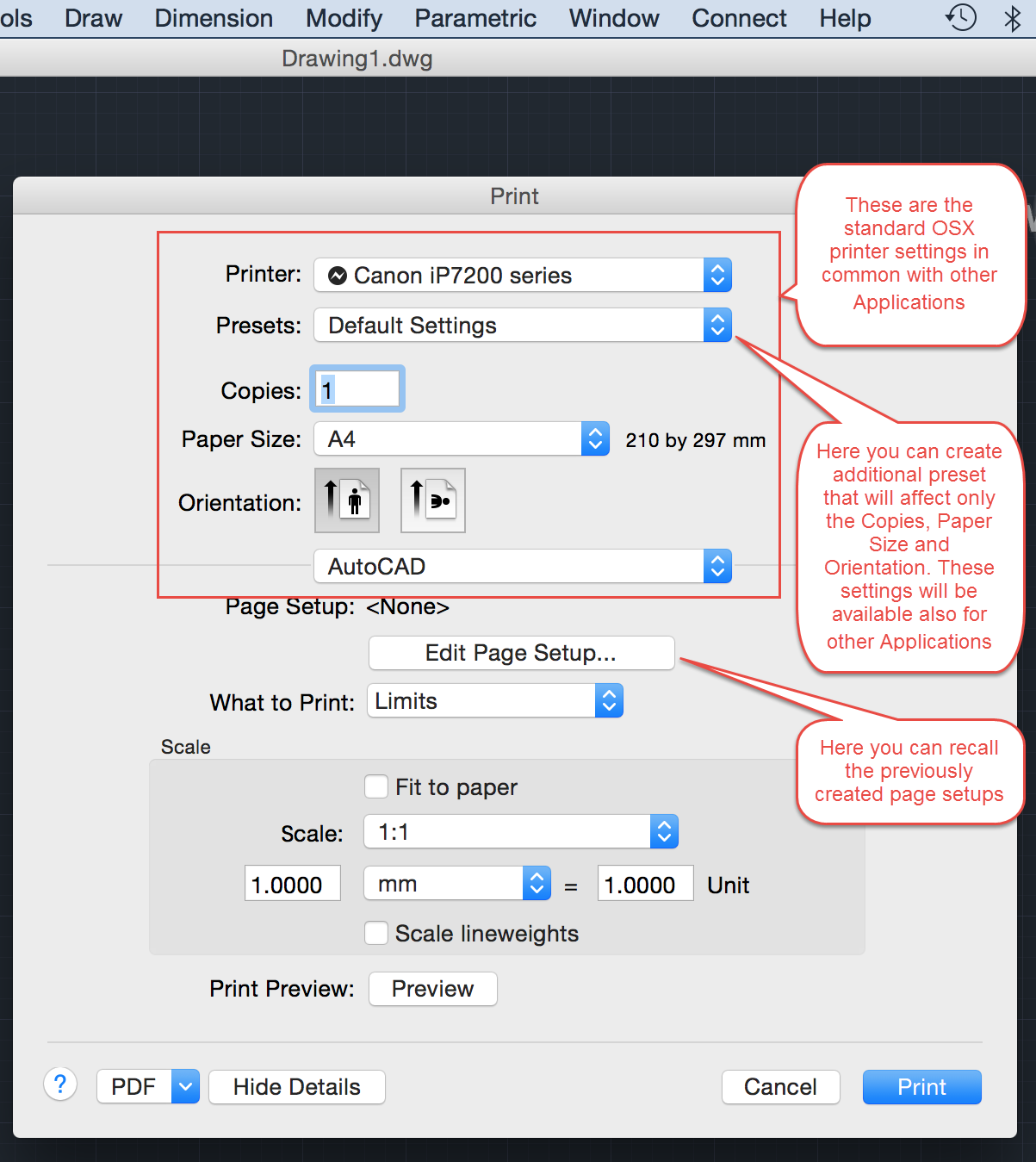Enable the Fit to paper checkbox
The image size is (1036, 1162).
[376, 786]
